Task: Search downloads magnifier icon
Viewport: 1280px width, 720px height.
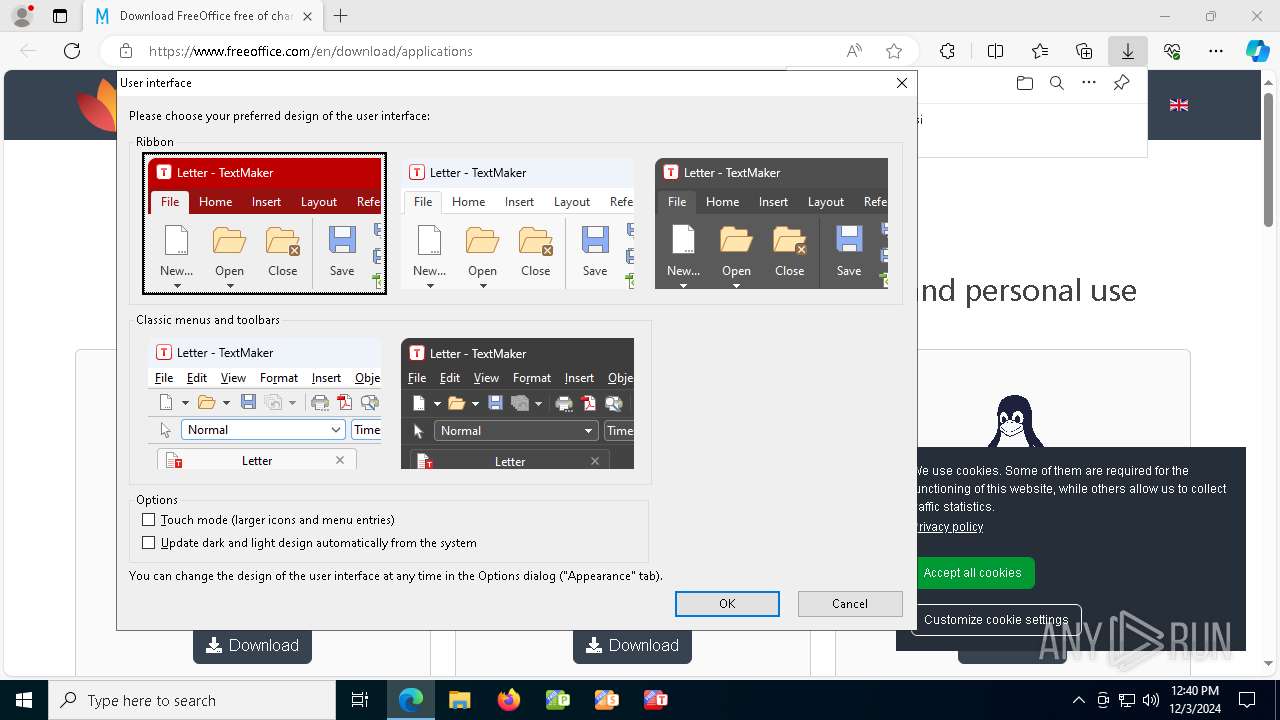Action: coord(1057,83)
